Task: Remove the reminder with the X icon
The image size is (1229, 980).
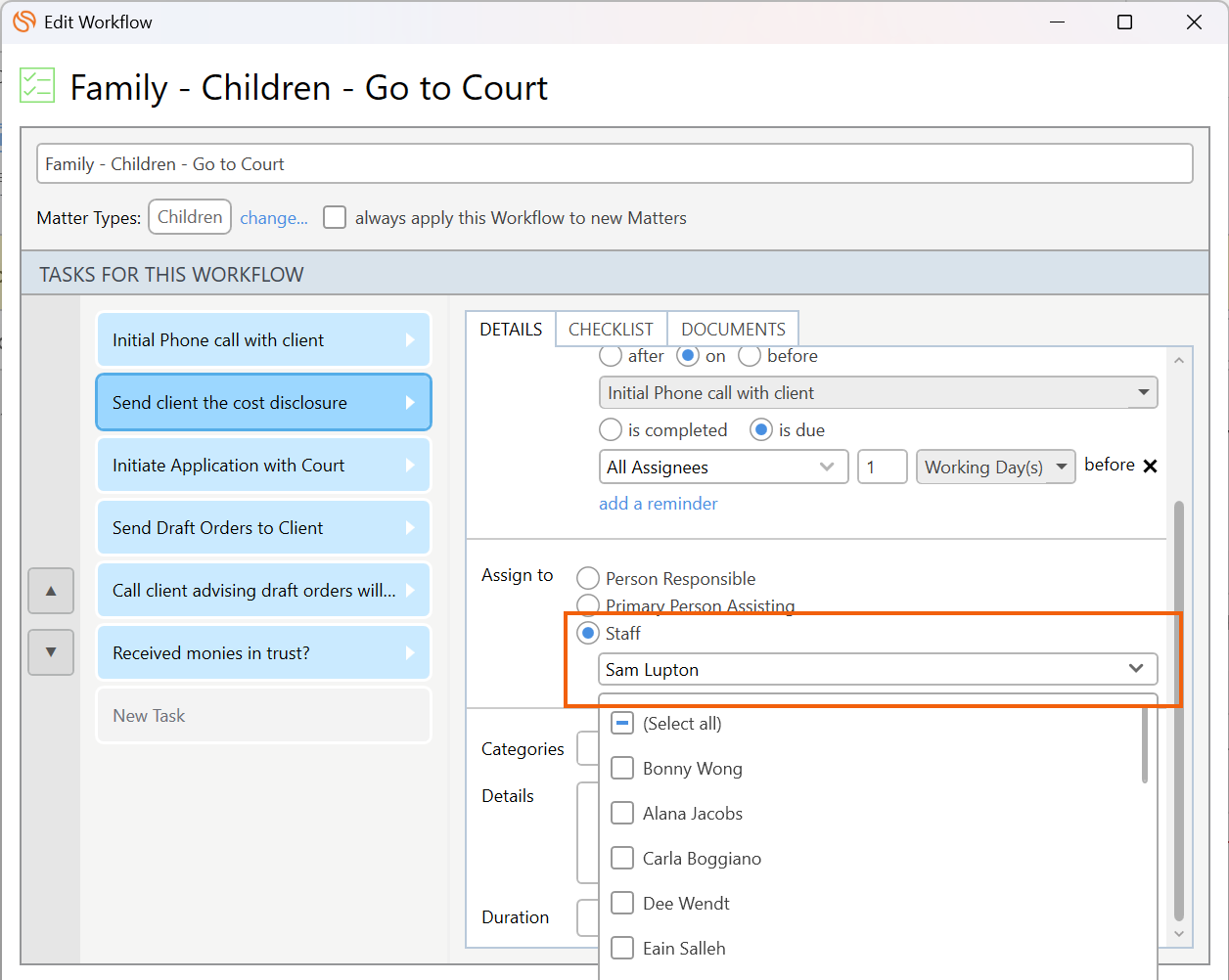Action: (x=1150, y=467)
